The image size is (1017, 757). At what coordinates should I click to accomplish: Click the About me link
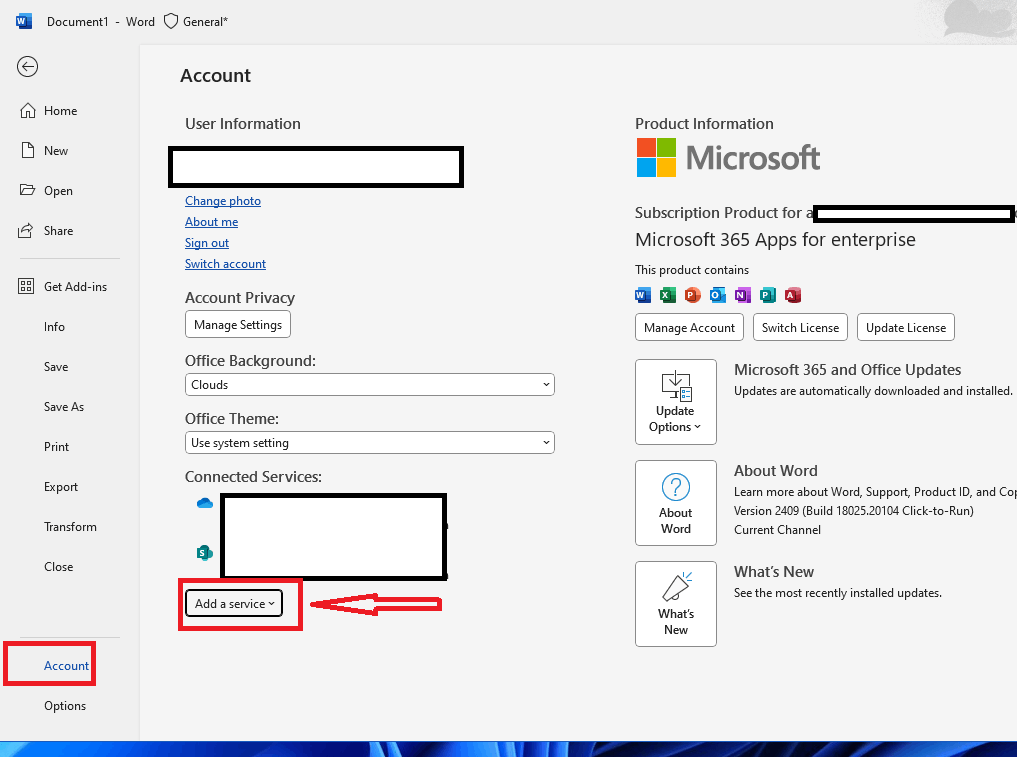(x=211, y=222)
